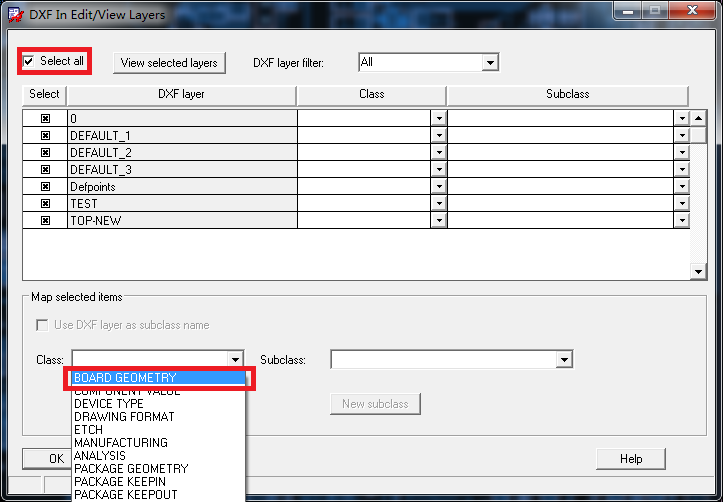The image size is (723, 502).
Task: Open the Subclass combo box in Map selected items
Action: [x=564, y=360]
